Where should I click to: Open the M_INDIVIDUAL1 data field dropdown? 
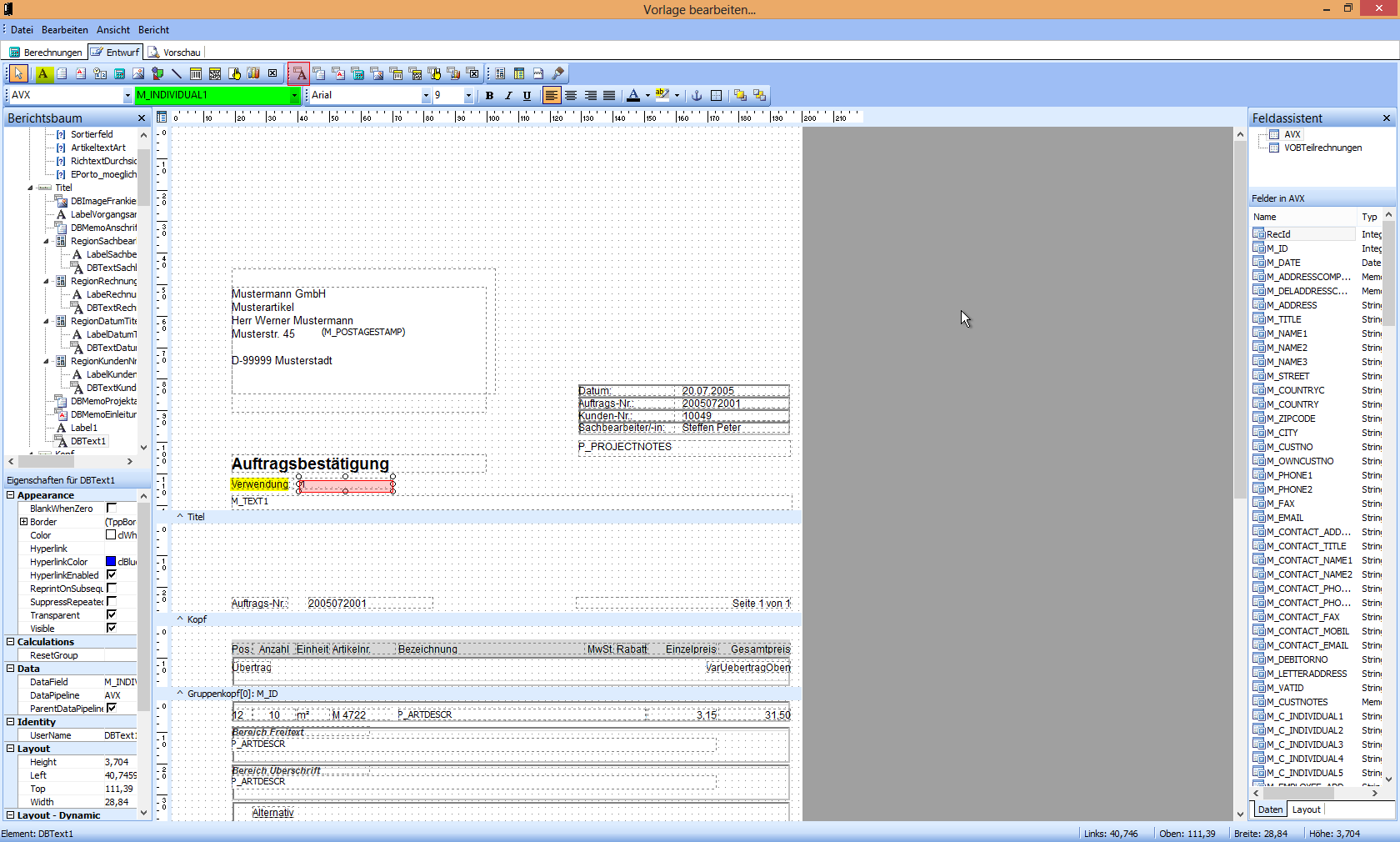(x=294, y=96)
